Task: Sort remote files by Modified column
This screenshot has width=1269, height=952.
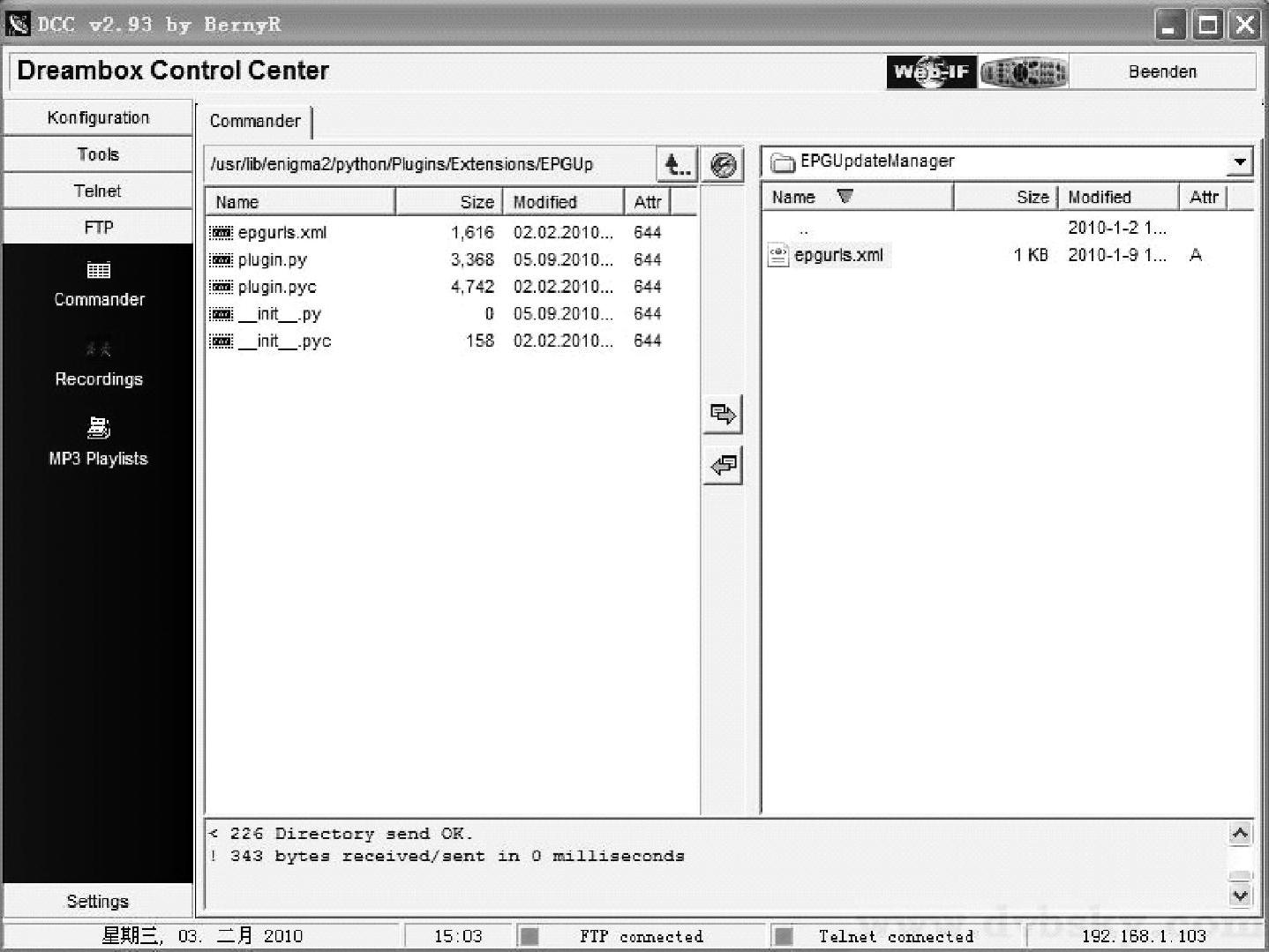Action: (x=564, y=202)
